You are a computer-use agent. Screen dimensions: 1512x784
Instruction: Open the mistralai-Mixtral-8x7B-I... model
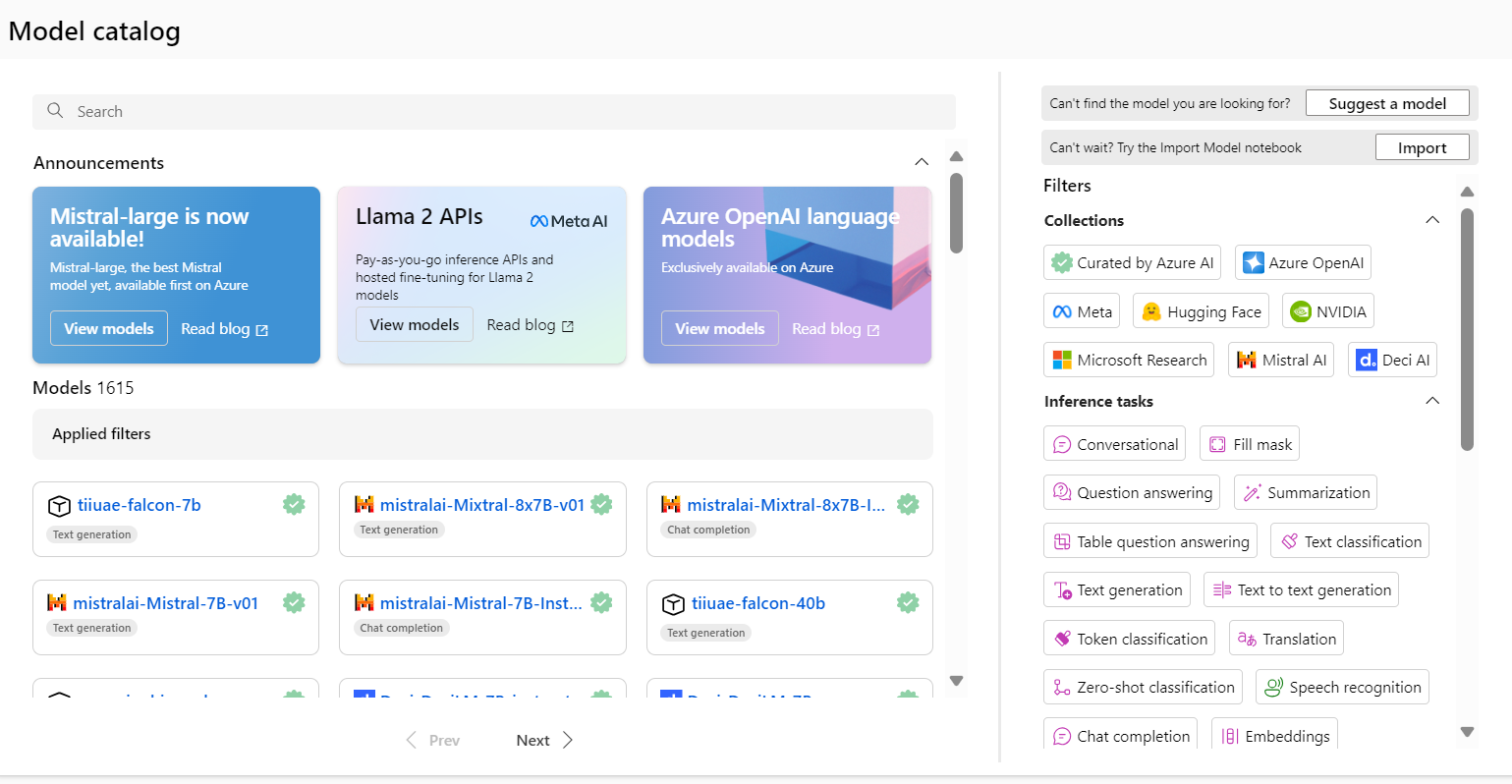point(786,505)
